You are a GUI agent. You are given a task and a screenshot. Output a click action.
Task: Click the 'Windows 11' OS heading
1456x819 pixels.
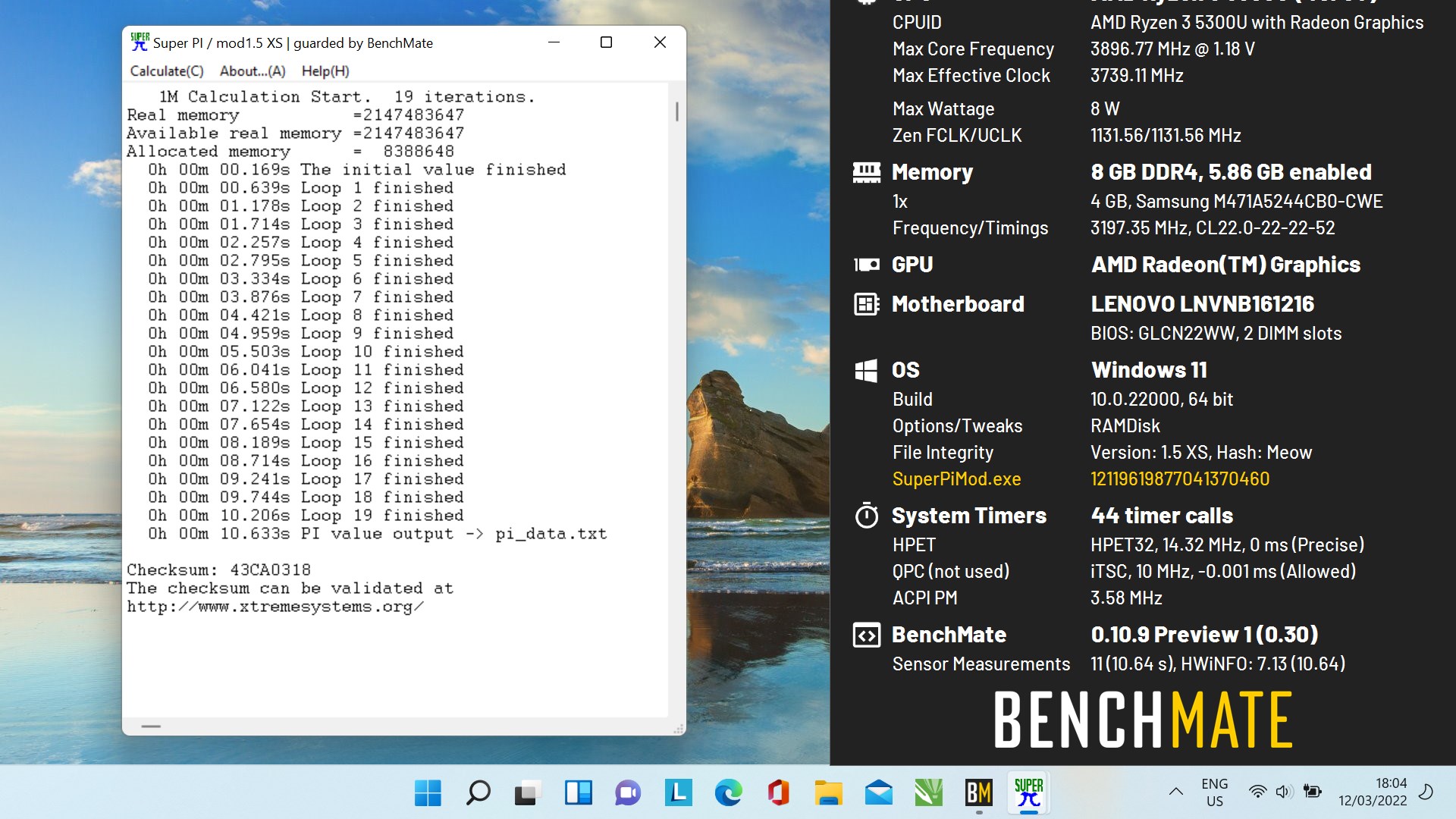pos(1149,370)
